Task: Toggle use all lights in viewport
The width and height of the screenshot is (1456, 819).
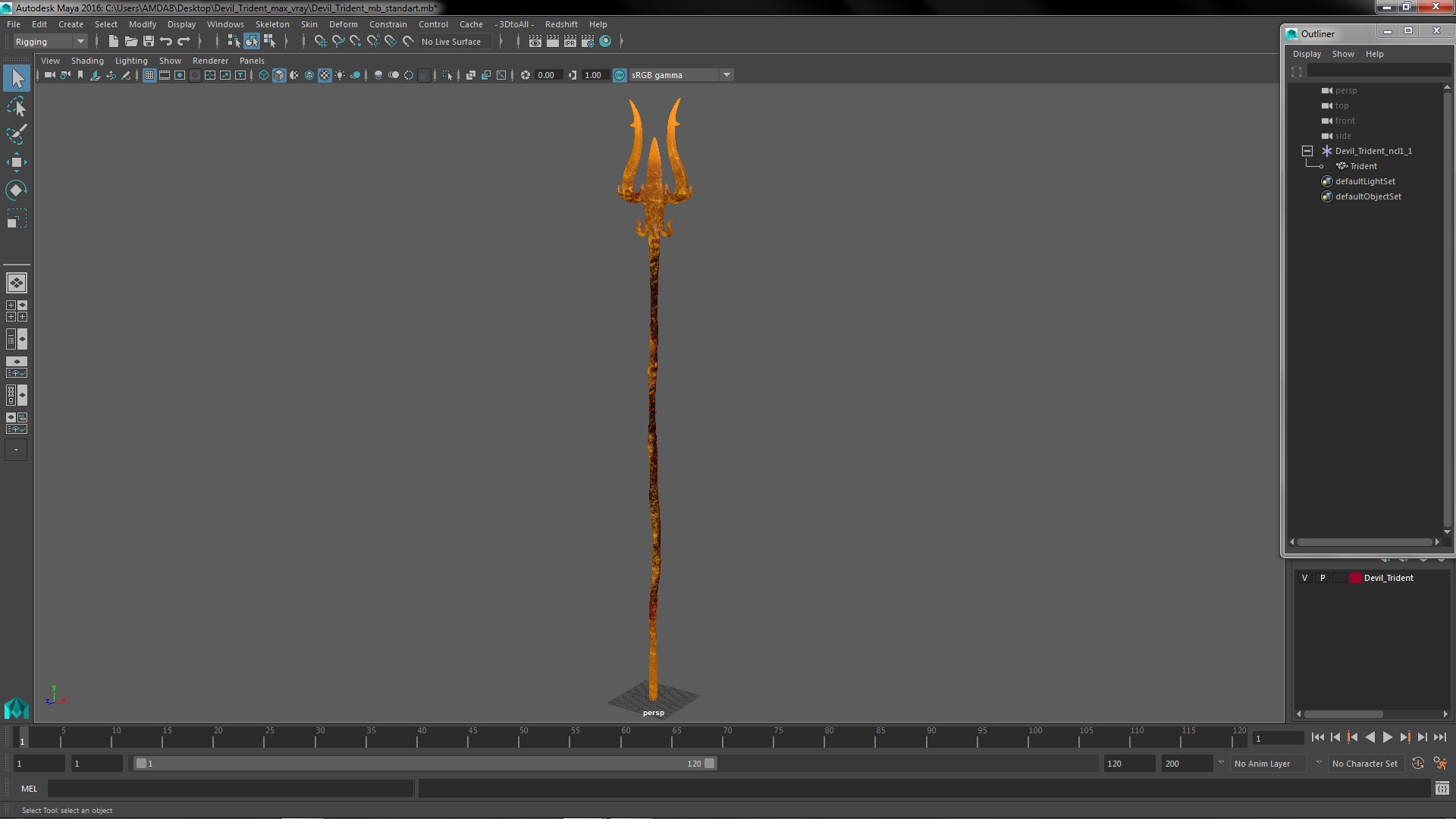Action: click(340, 75)
